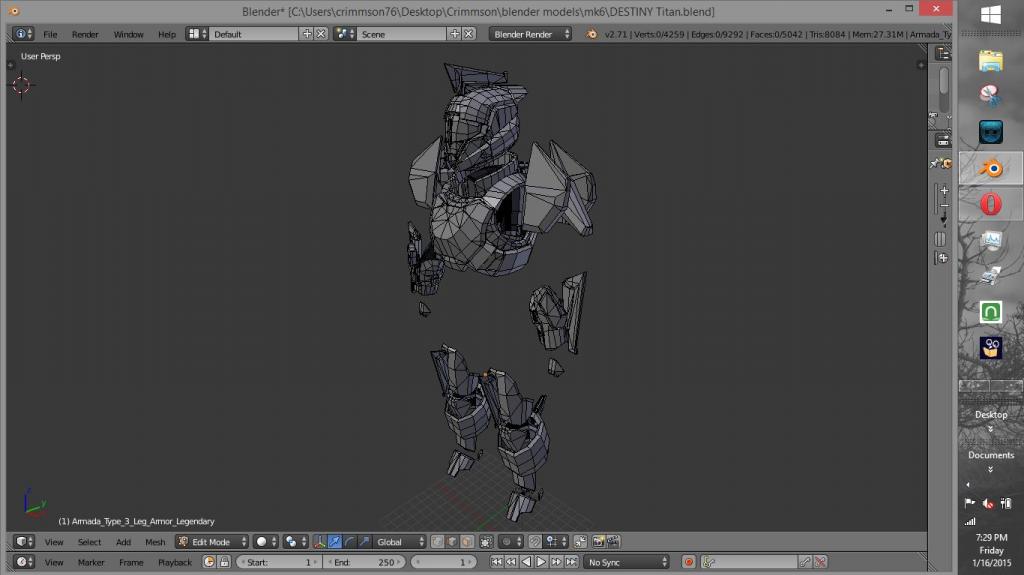1024x575 pixels.
Task: Delete the Default screen layout
Action: pos(321,34)
